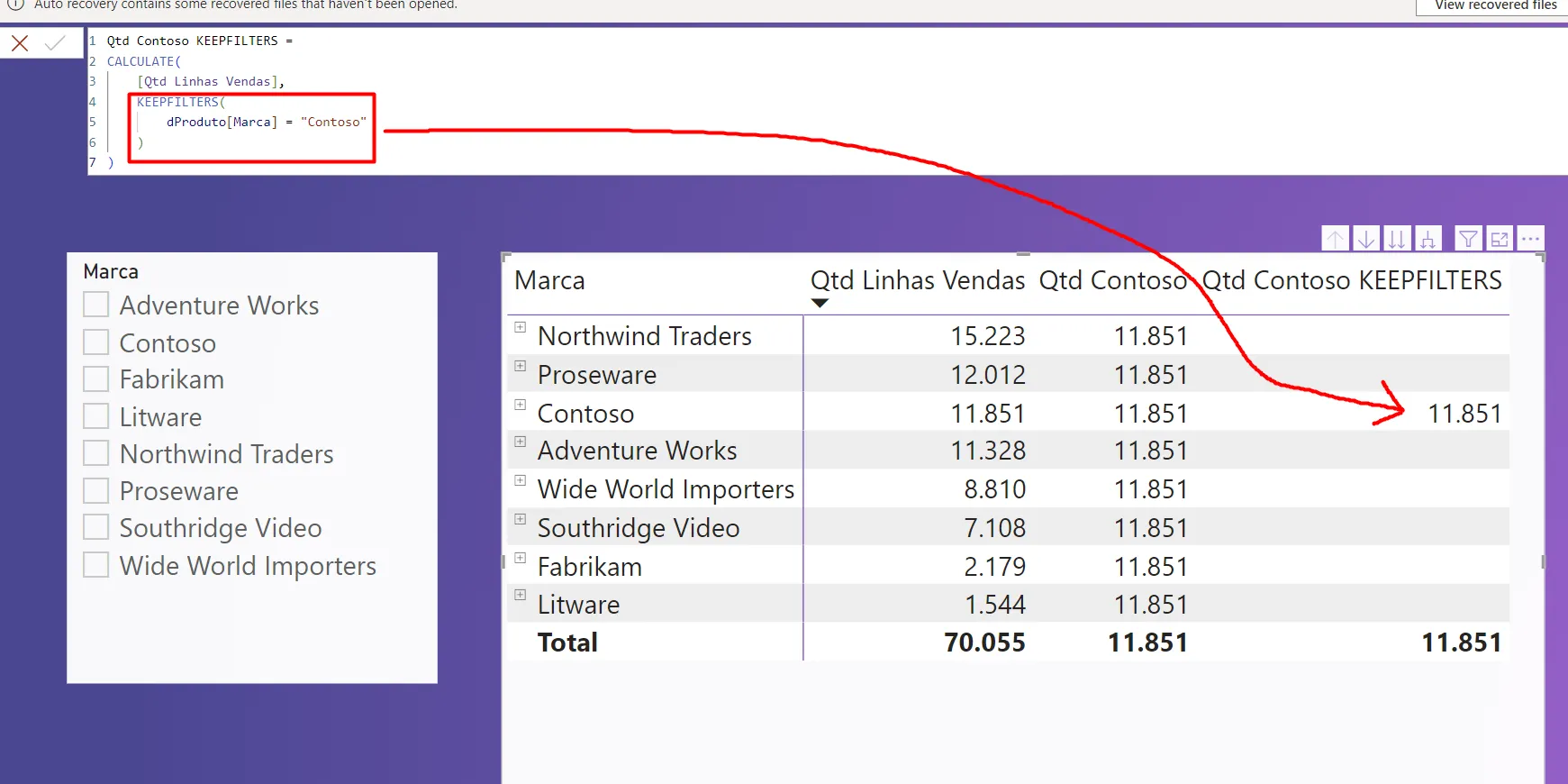Check the Contoso box in Marca slicer
The height and width of the screenshot is (784, 1568).
pyautogui.click(x=96, y=342)
